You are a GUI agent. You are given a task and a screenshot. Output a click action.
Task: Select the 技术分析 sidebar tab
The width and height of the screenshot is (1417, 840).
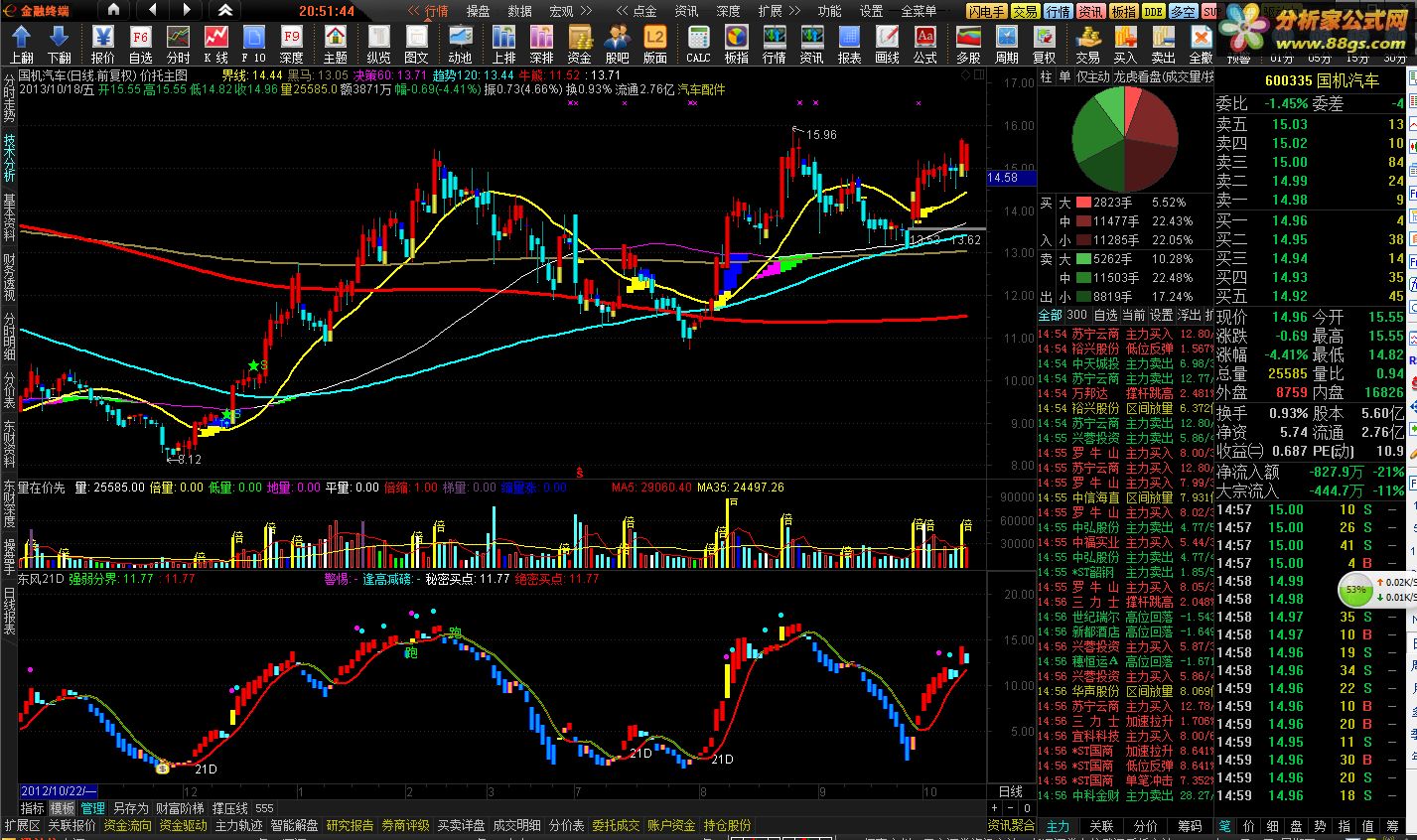9,159
